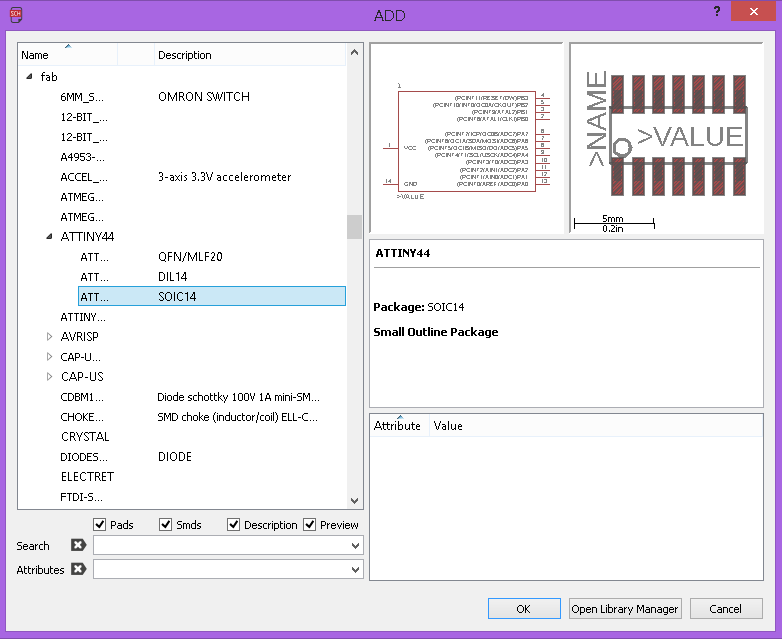Close the ADD dialog window

pos(753,11)
